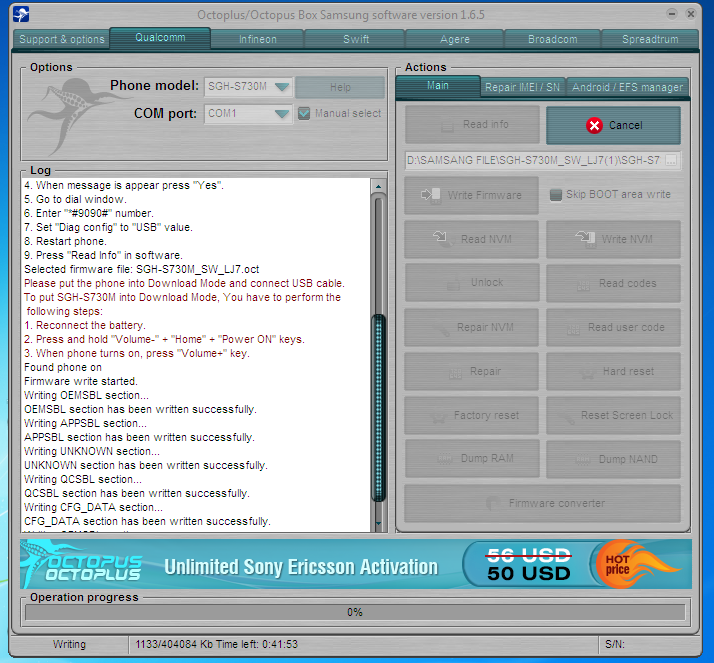The height and width of the screenshot is (663, 714).
Task: Click the Repair button icon
Action: [x=455, y=374]
